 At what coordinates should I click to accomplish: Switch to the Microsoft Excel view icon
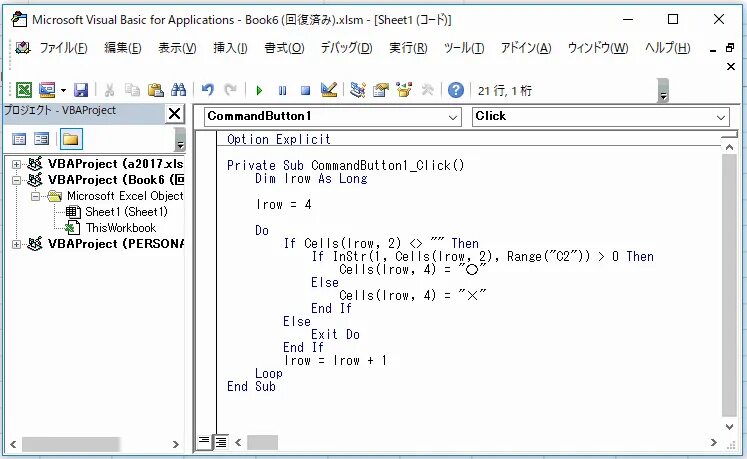coord(24,90)
